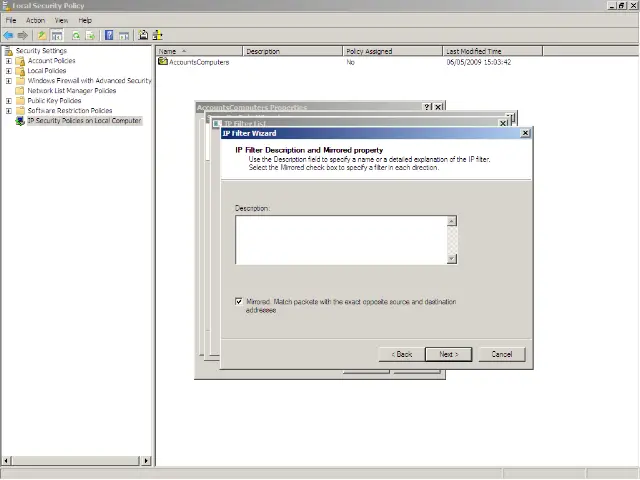Open the View menu

coord(62,20)
